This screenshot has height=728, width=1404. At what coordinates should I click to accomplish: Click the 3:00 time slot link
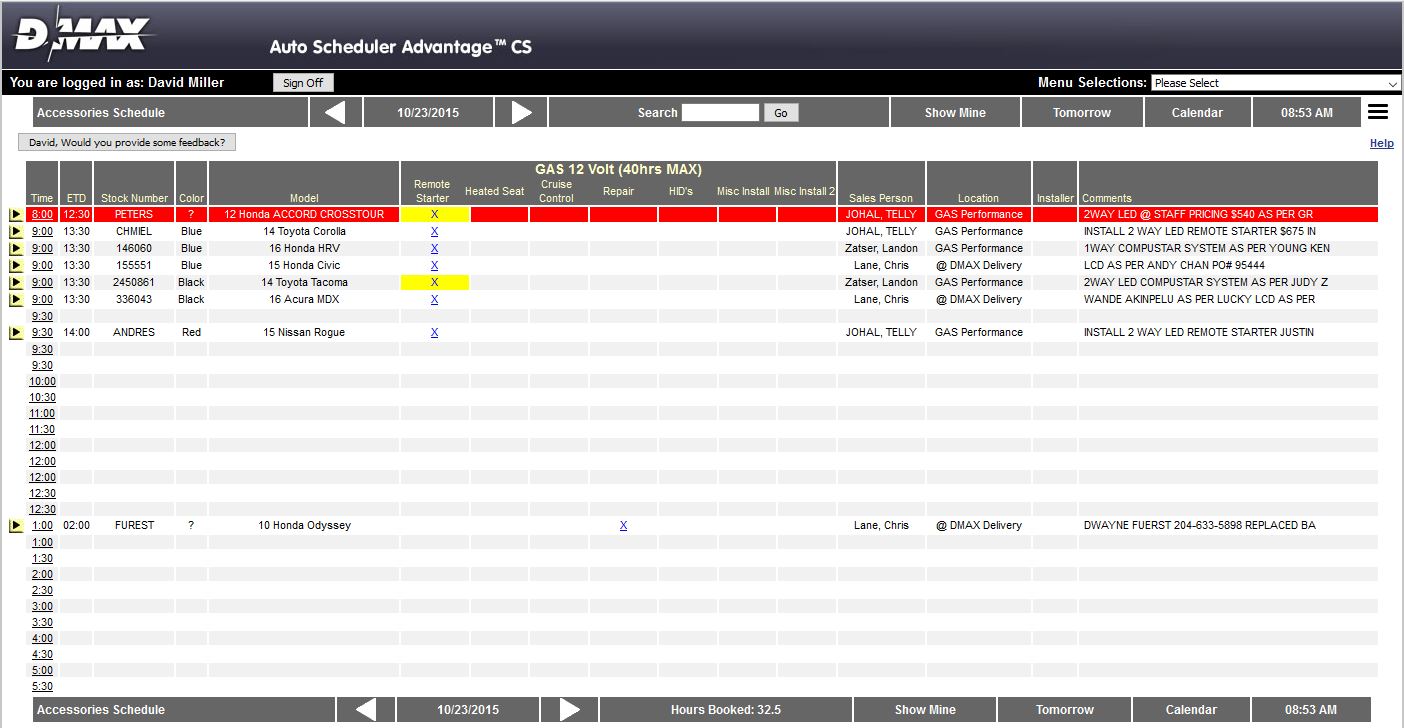coord(42,606)
